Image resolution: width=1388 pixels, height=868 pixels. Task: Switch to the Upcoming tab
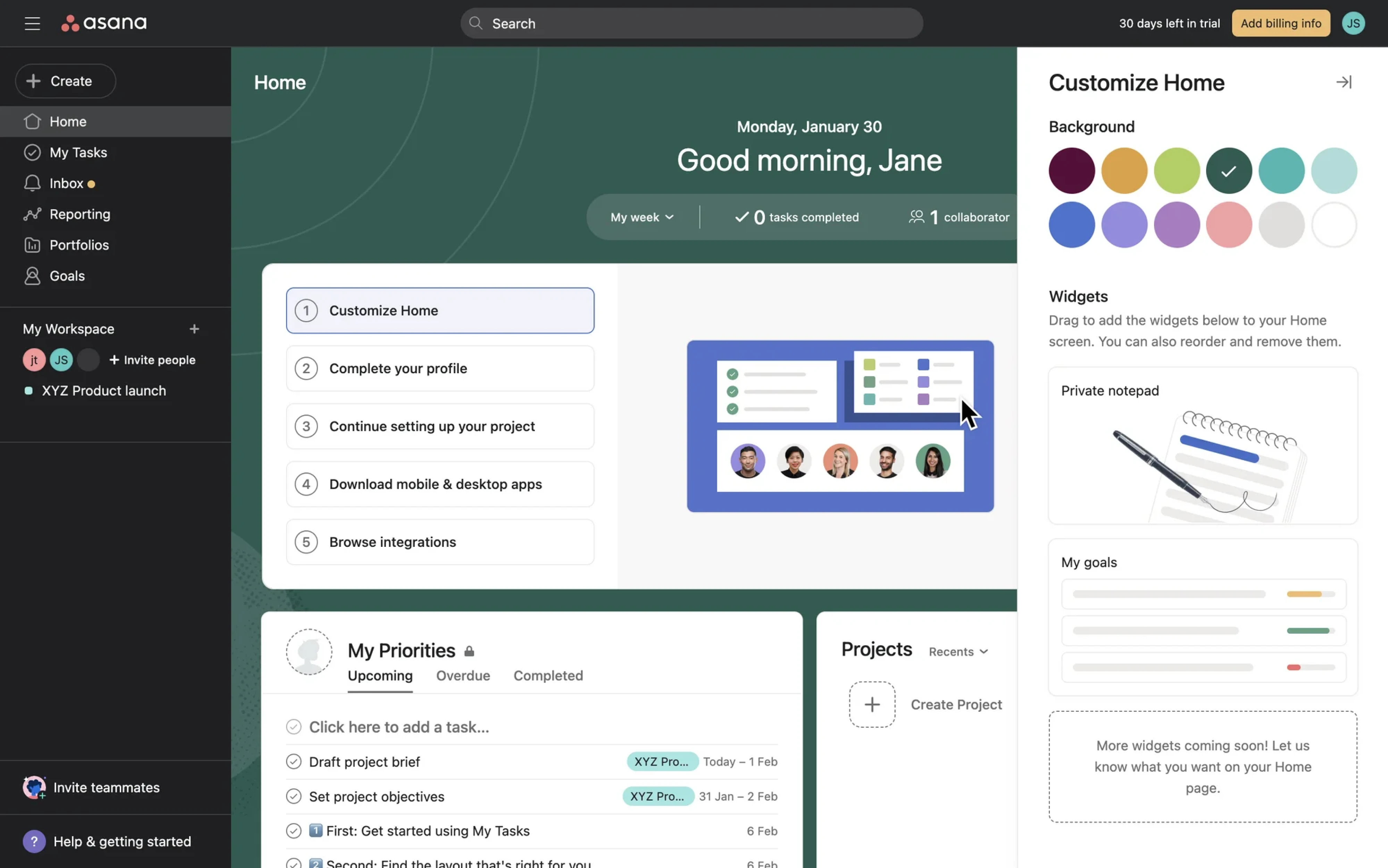(380, 676)
